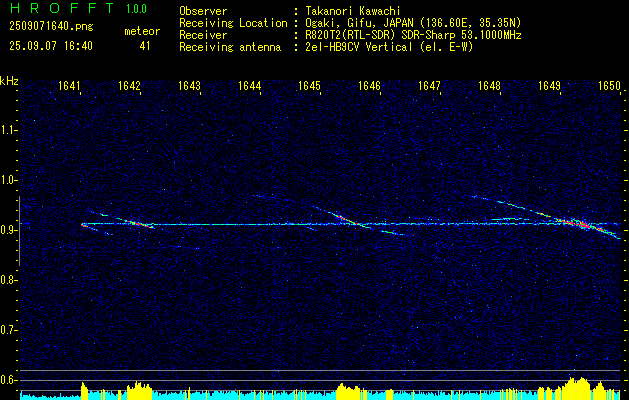Click the filename 2509071640.png

point(51,27)
